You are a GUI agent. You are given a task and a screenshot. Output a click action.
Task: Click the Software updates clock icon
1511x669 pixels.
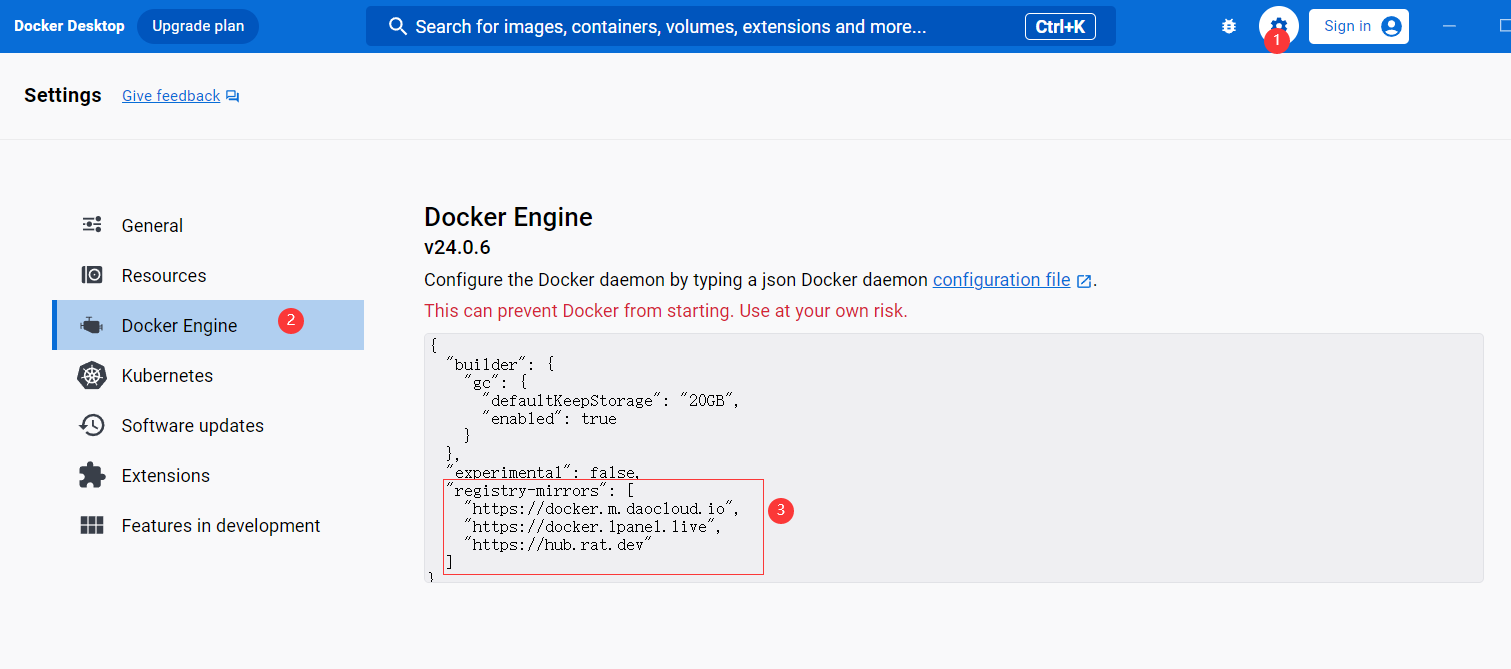[92, 425]
